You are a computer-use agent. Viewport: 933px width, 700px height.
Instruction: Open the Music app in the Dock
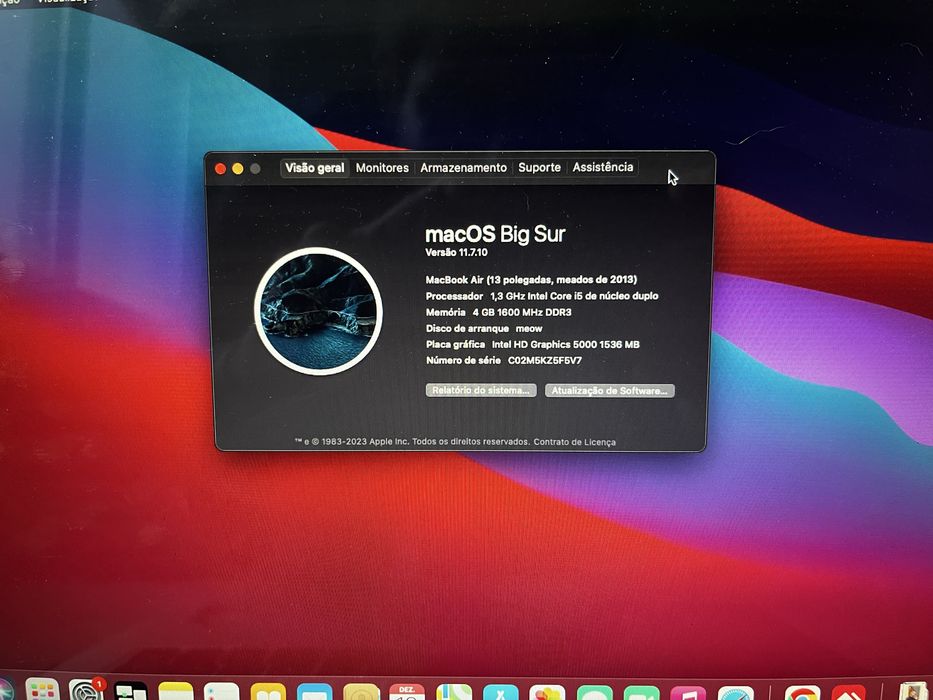pos(688,692)
